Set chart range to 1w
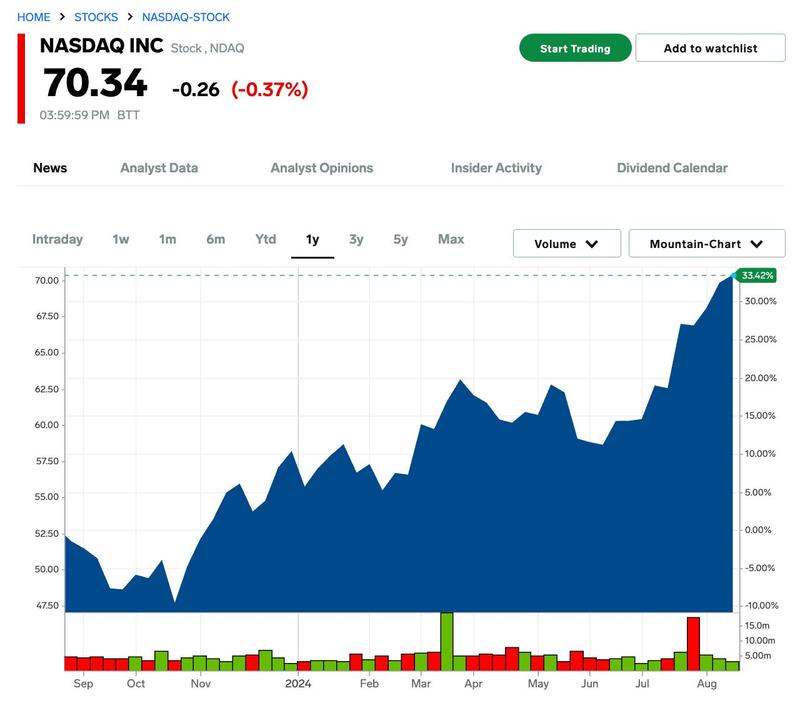The height and width of the screenshot is (701, 800). (121, 239)
